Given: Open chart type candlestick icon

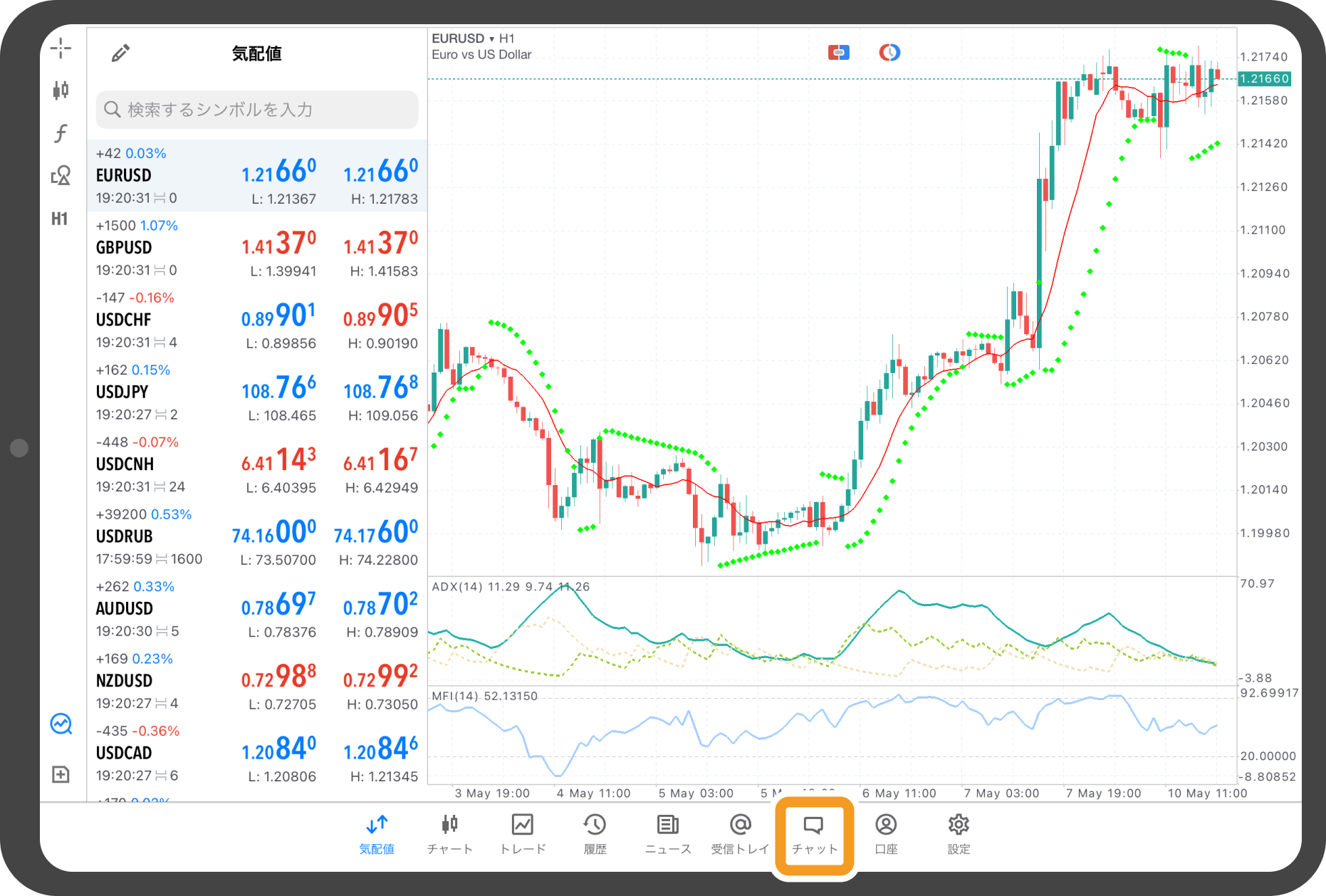Looking at the screenshot, I should pyautogui.click(x=61, y=90).
